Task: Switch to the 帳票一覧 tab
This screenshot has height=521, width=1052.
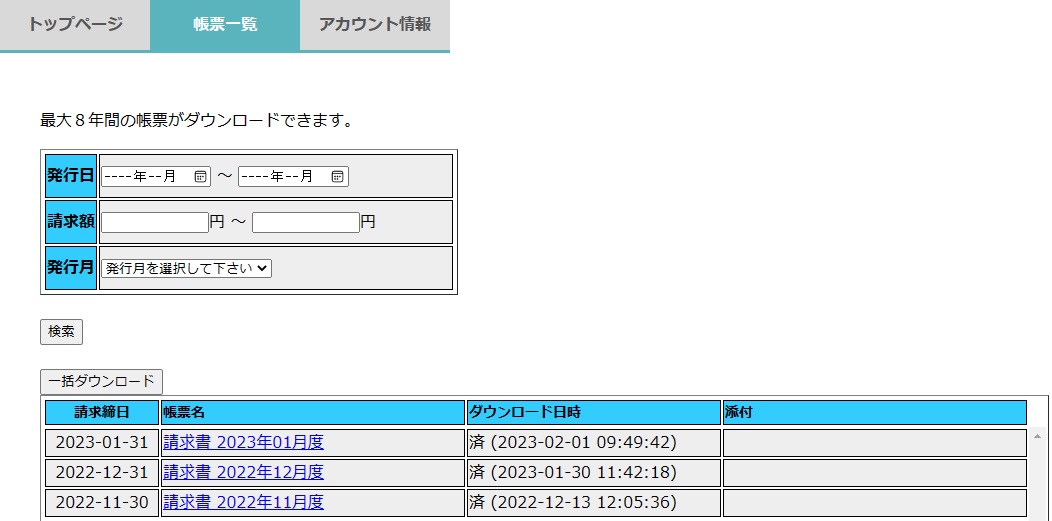Action: coord(225,25)
